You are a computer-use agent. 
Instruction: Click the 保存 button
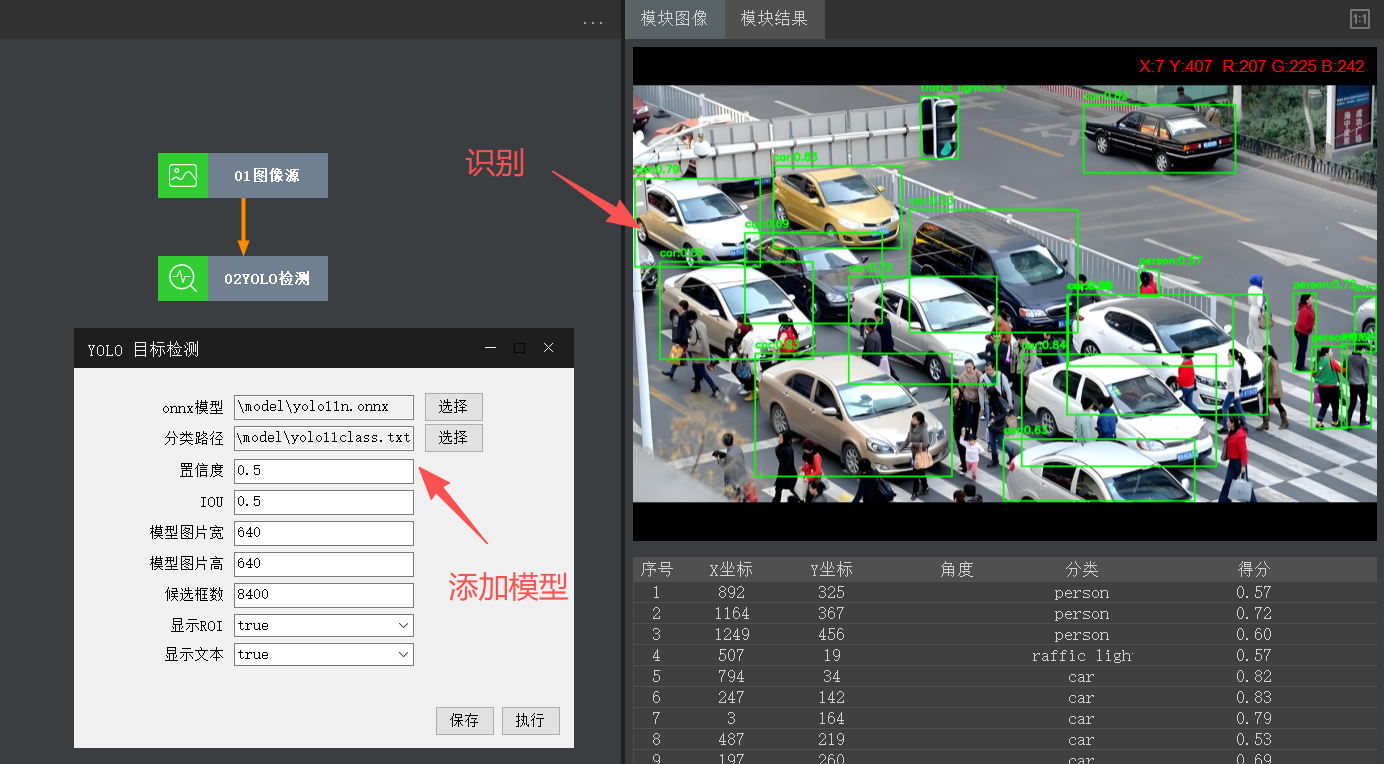pyautogui.click(x=465, y=720)
